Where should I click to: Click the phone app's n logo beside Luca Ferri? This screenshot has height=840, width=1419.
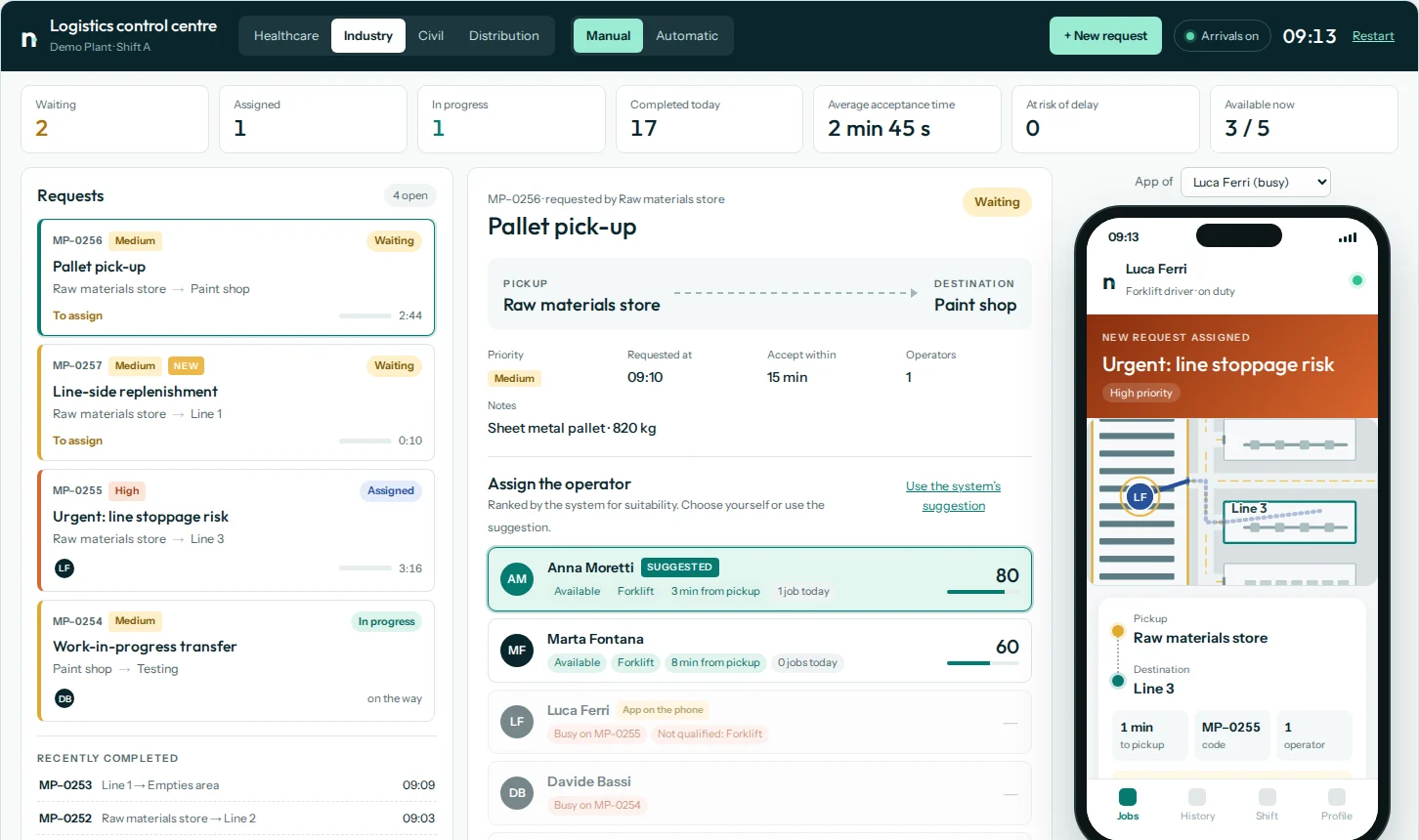click(x=1109, y=282)
